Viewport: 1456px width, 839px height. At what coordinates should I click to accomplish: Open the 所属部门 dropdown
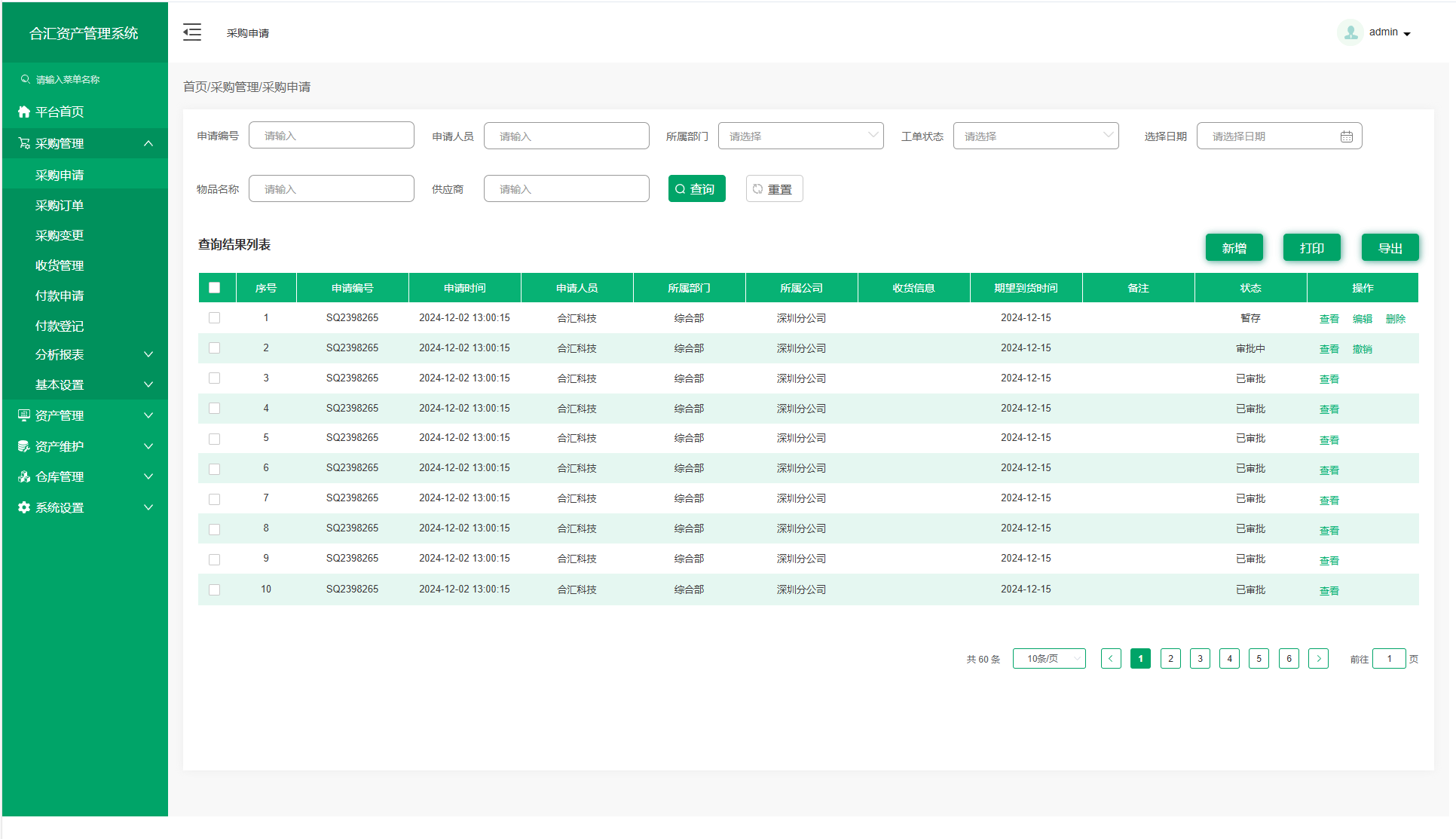800,136
